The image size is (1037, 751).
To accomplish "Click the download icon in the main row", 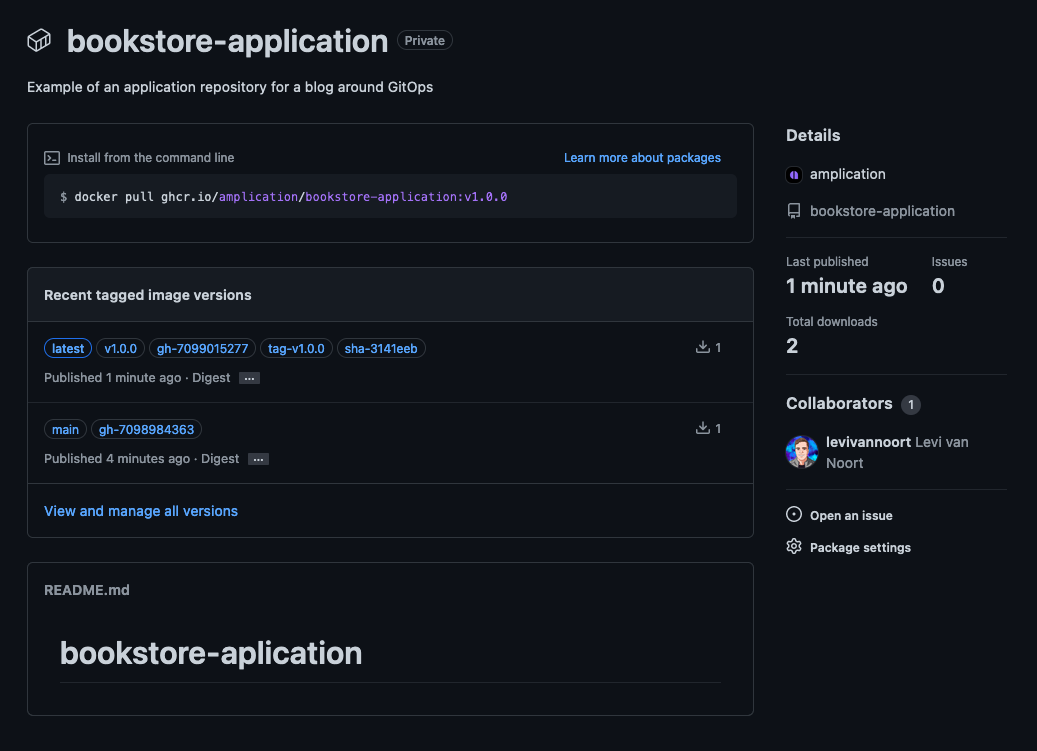I will tap(702, 428).
